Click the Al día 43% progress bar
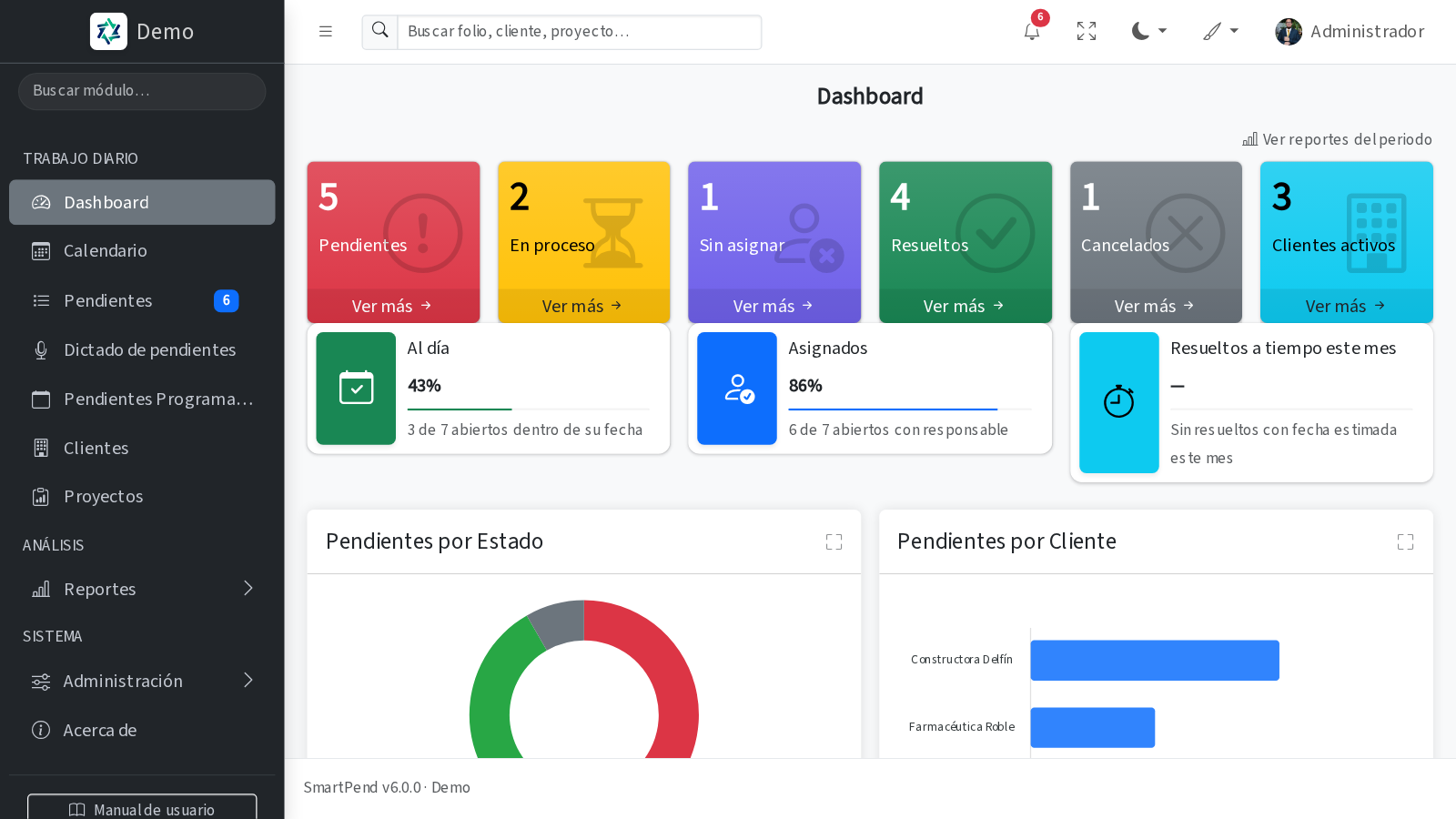Screen dimensions: 1456x819 pos(528,409)
